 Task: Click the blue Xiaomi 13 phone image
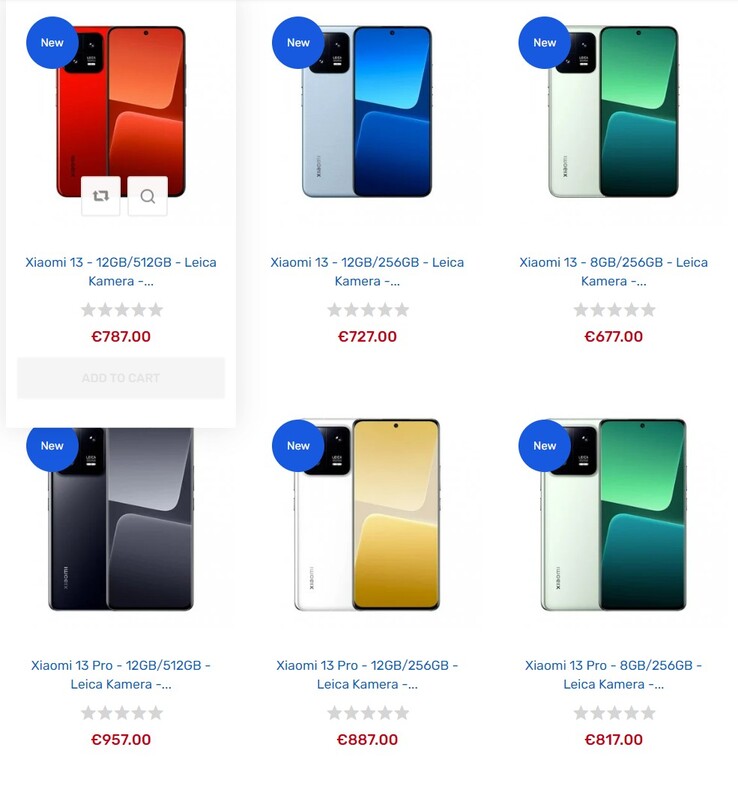pyautogui.click(x=367, y=111)
